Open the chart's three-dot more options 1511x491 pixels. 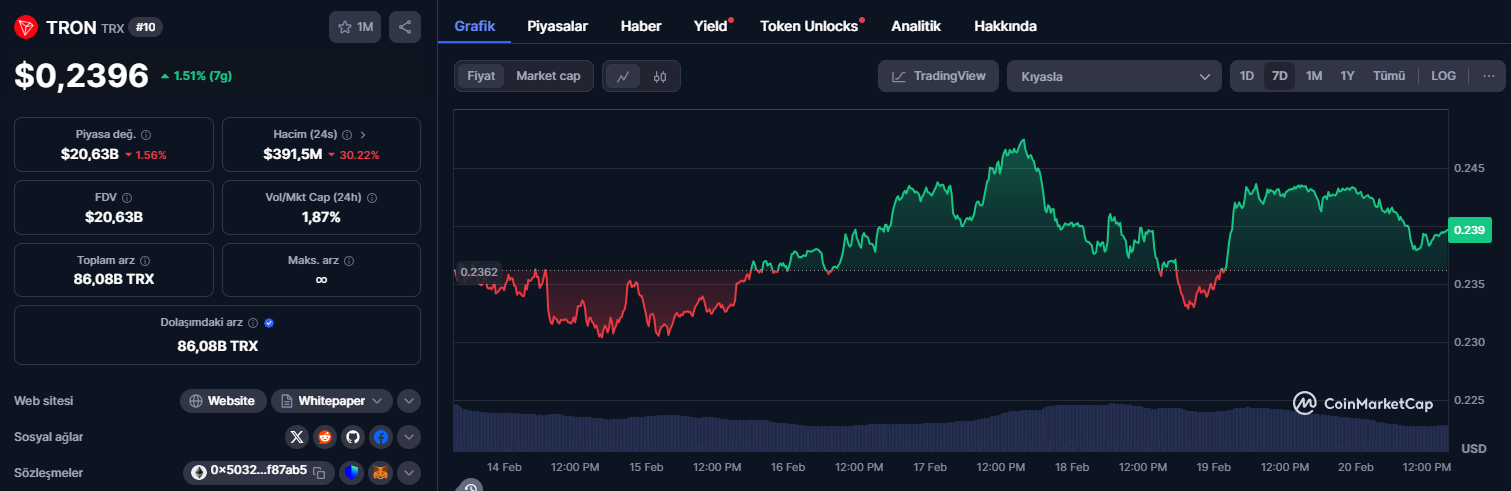1488,76
